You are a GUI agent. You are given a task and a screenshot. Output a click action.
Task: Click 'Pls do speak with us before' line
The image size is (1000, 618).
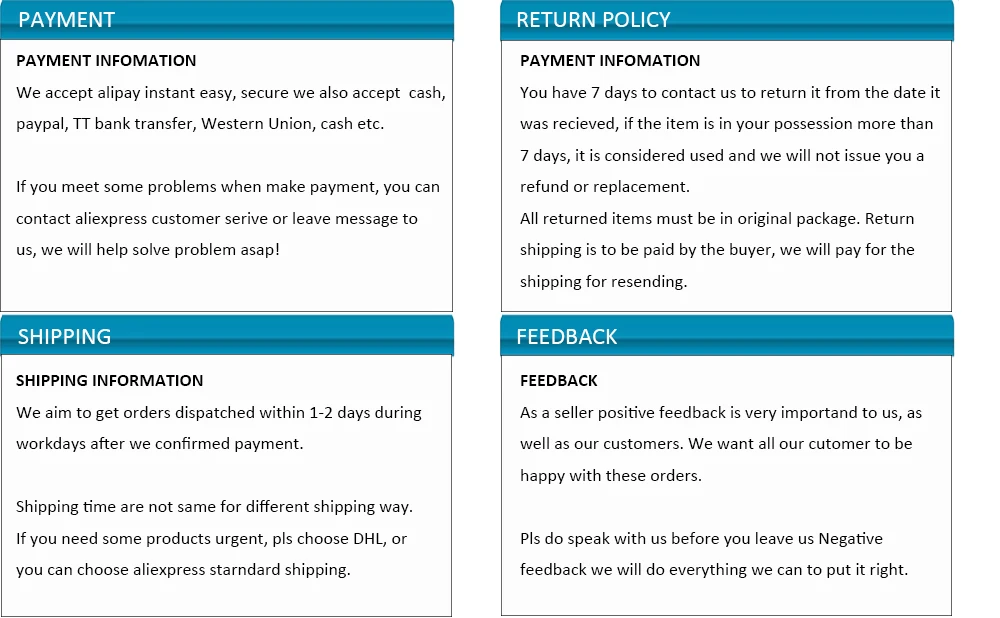tap(701, 539)
